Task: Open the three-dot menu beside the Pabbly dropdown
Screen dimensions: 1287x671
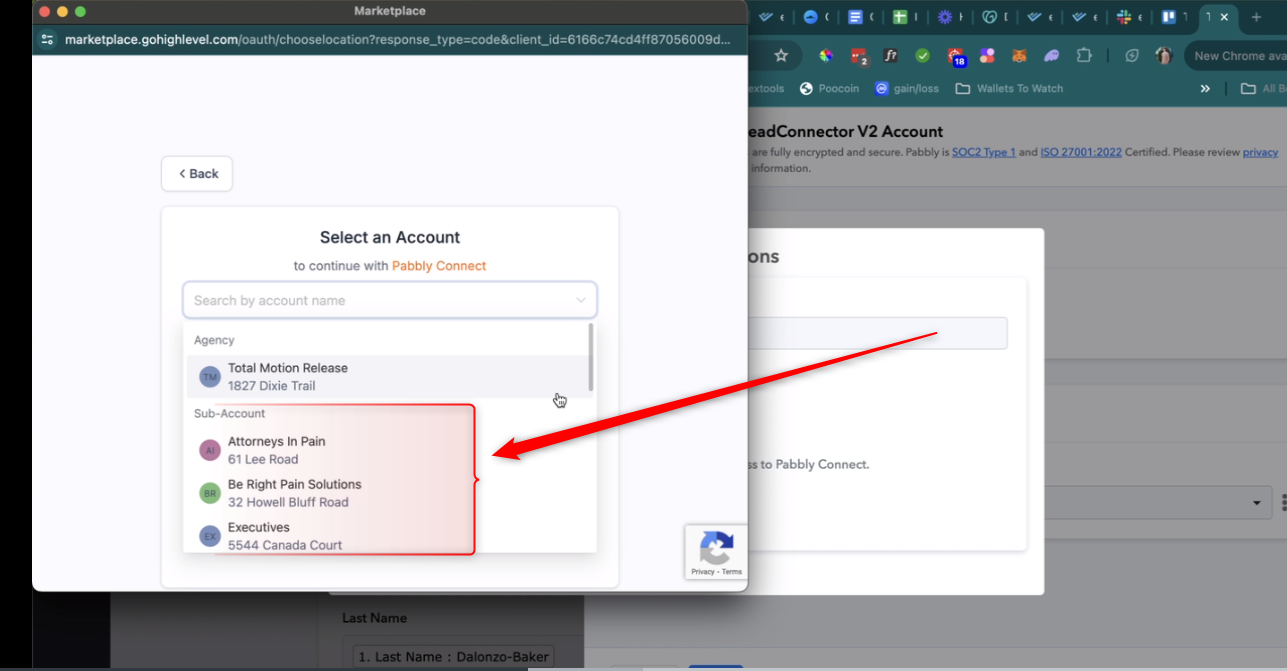Action: point(1282,502)
